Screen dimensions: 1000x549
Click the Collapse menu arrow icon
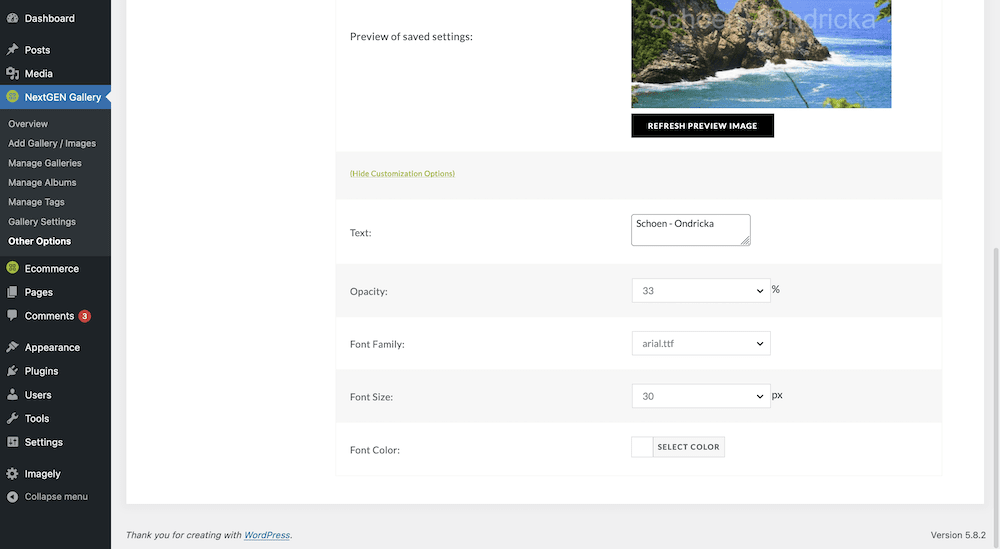tap(12, 497)
